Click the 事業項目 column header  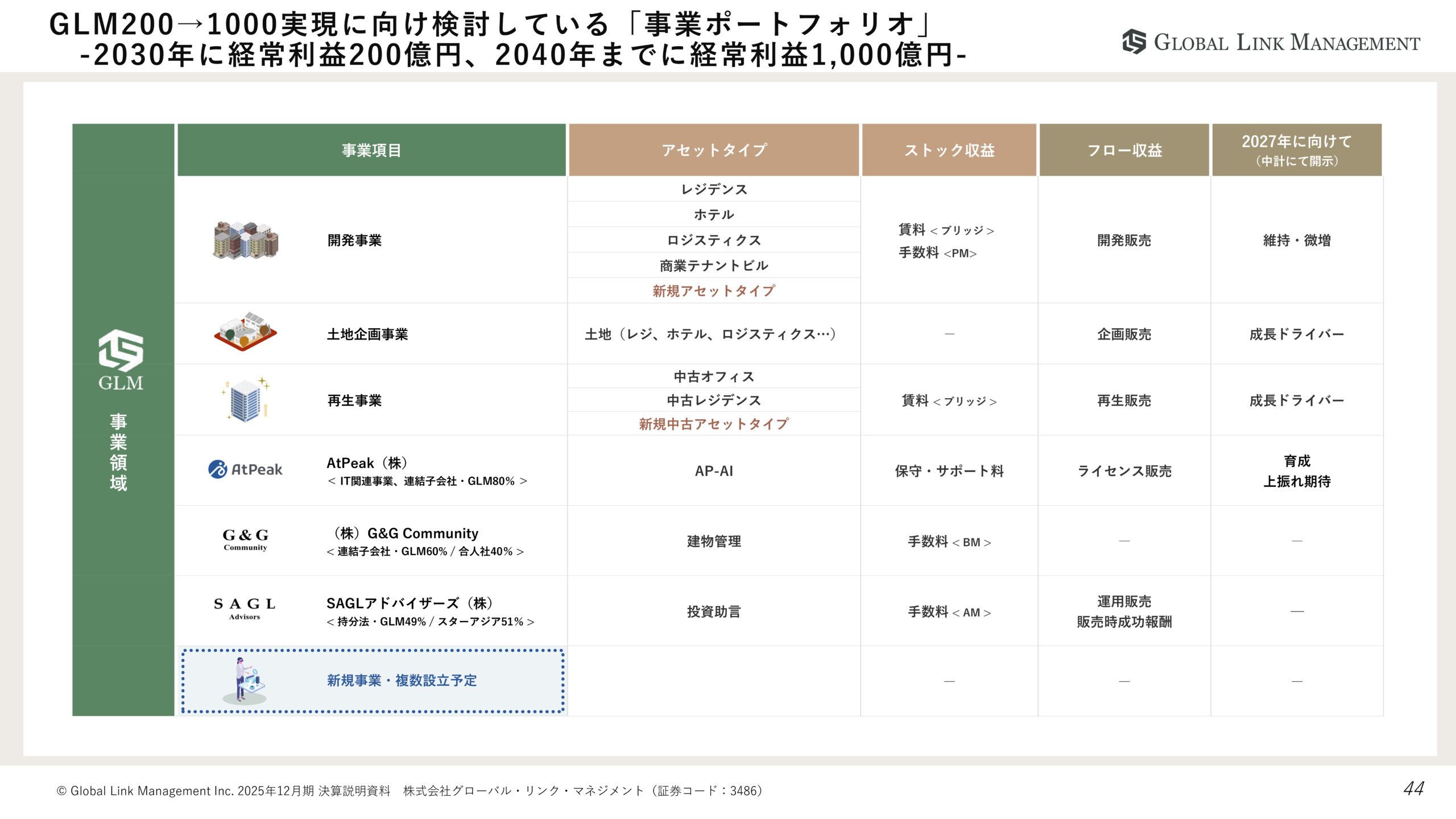click(371, 150)
